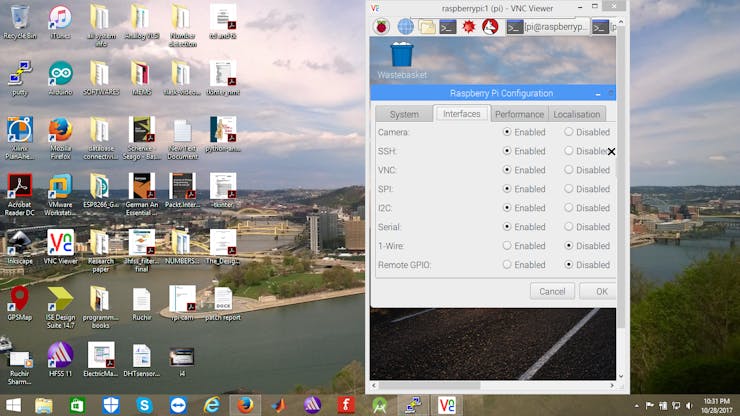Image resolution: width=740 pixels, height=416 pixels.
Task: Click VNC Viewer vertical scrollbar down arrow
Action: coord(621,376)
